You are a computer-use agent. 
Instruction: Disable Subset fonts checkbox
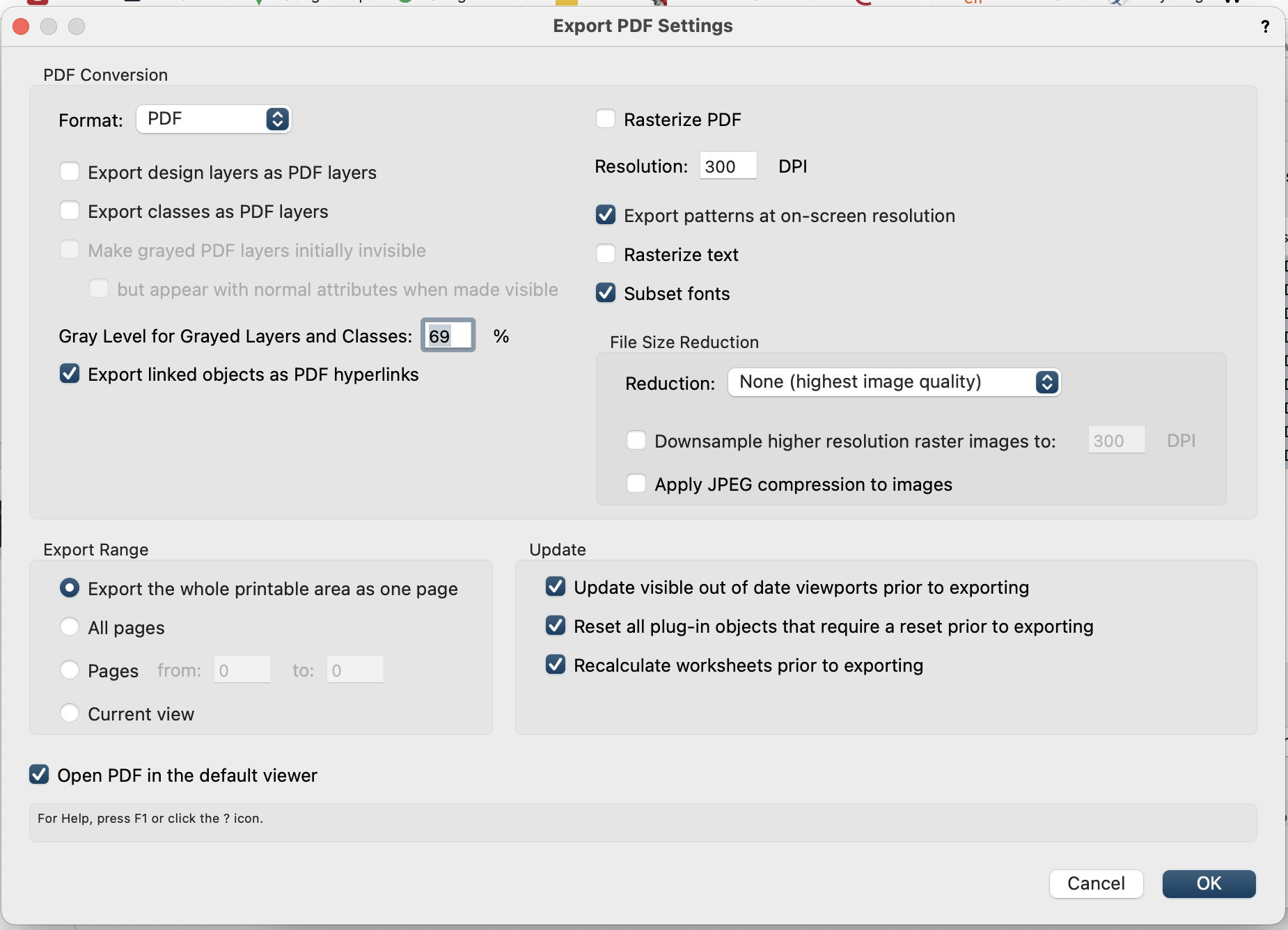(x=606, y=293)
